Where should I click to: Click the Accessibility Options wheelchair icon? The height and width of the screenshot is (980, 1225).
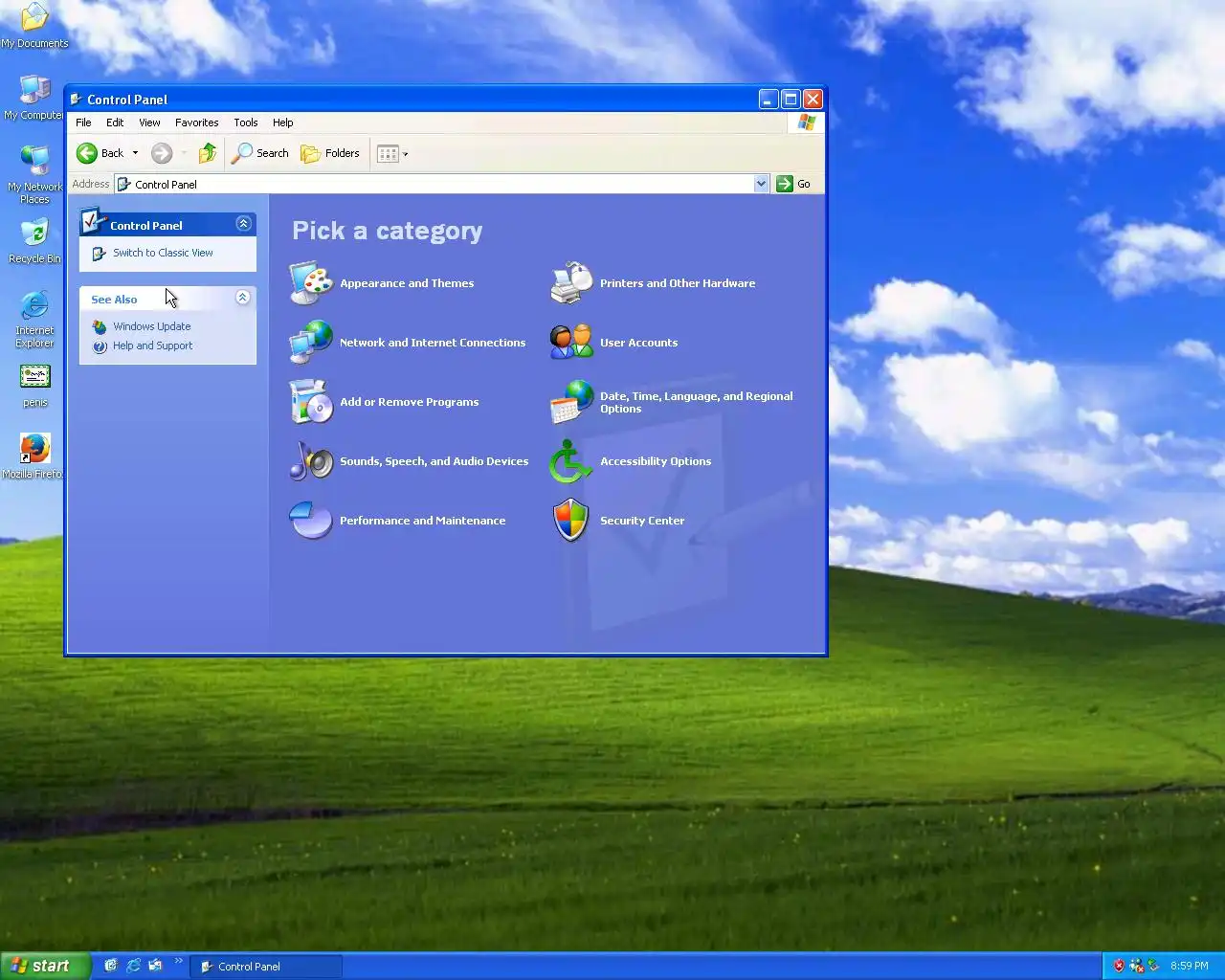571,461
